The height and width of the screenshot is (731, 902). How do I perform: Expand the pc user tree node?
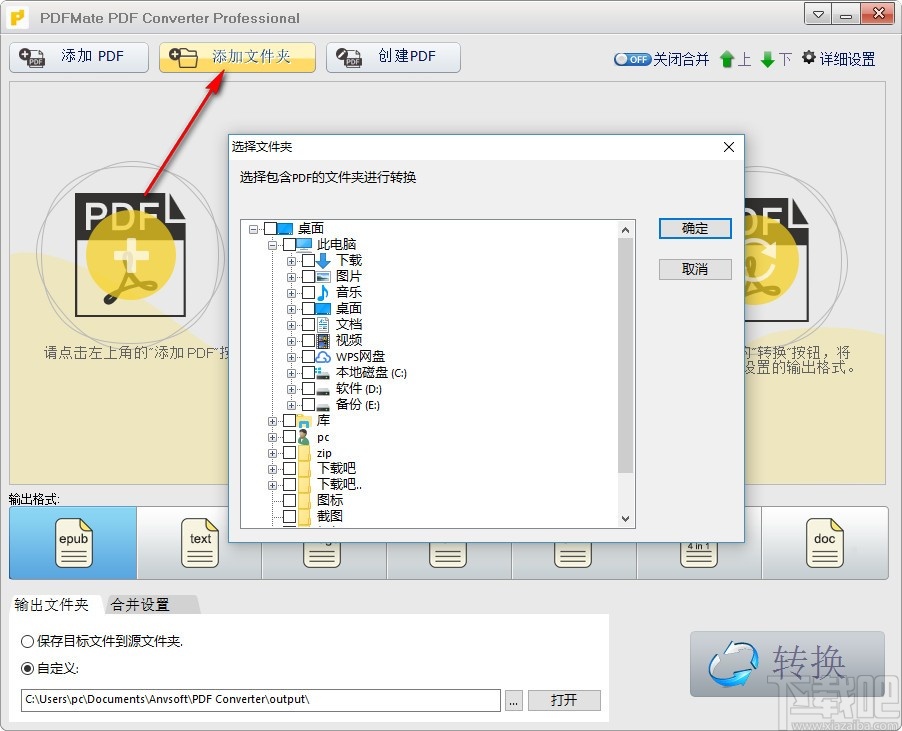[272, 438]
